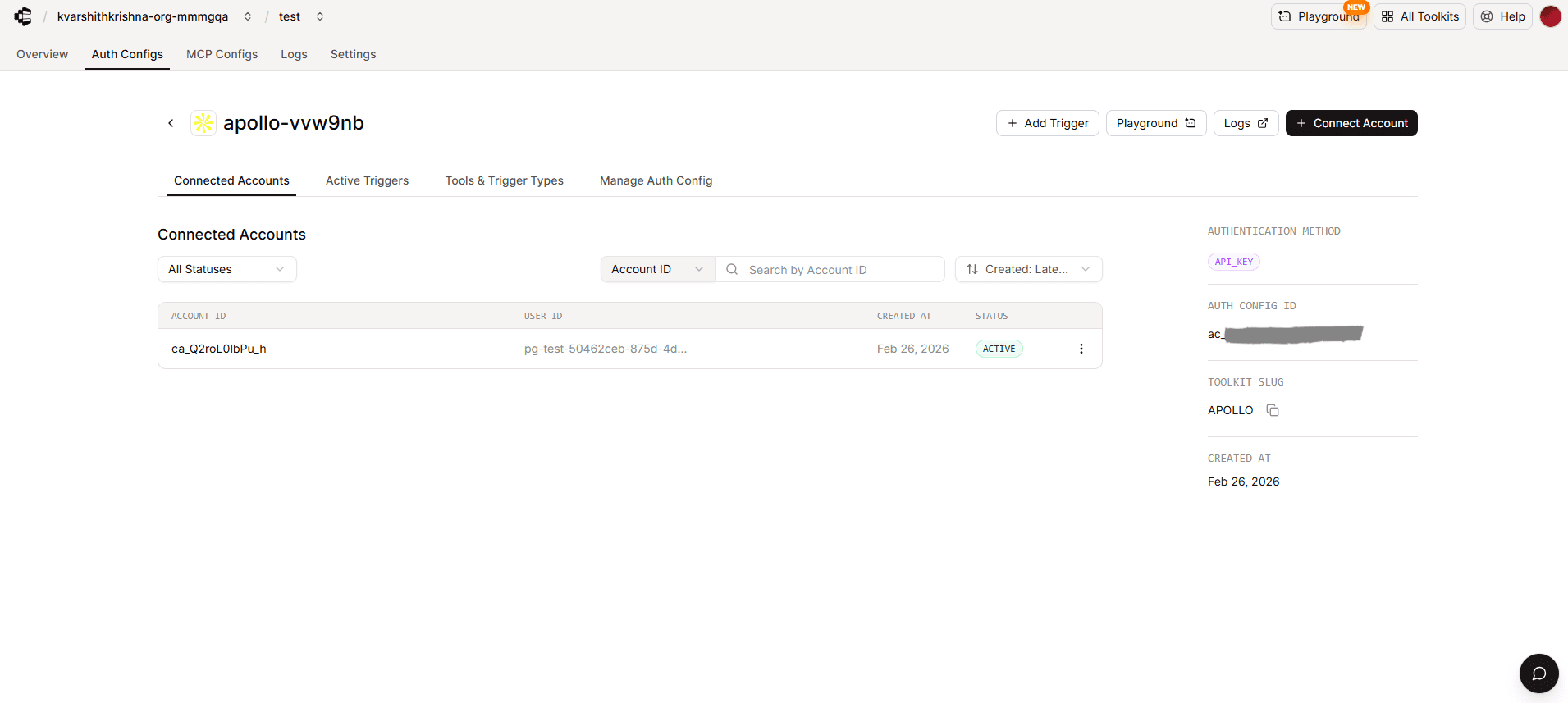
Task: Switch to the Auth Configs tab
Action: click(127, 54)
